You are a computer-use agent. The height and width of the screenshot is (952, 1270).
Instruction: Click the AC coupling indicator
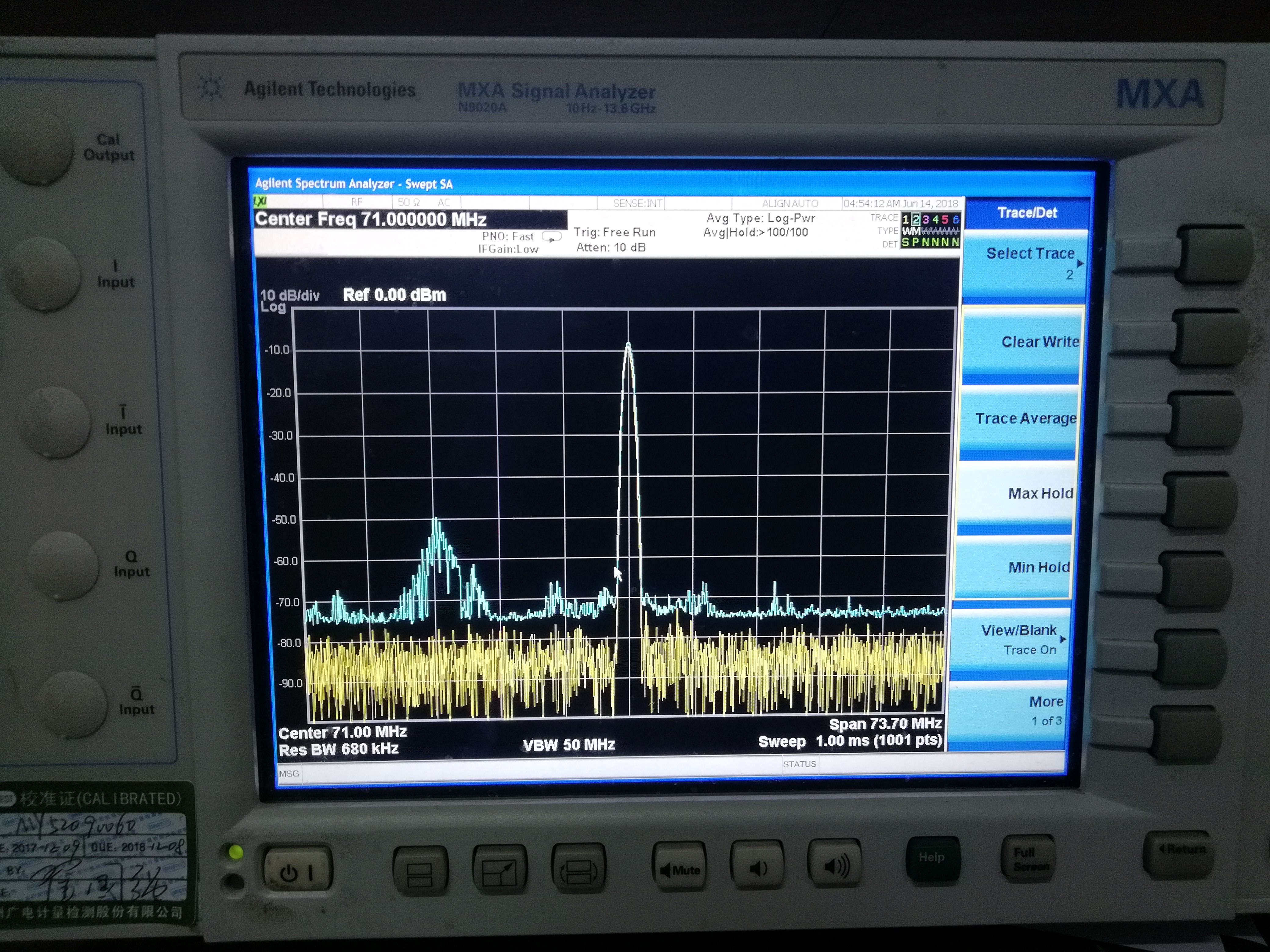point(444,202)
